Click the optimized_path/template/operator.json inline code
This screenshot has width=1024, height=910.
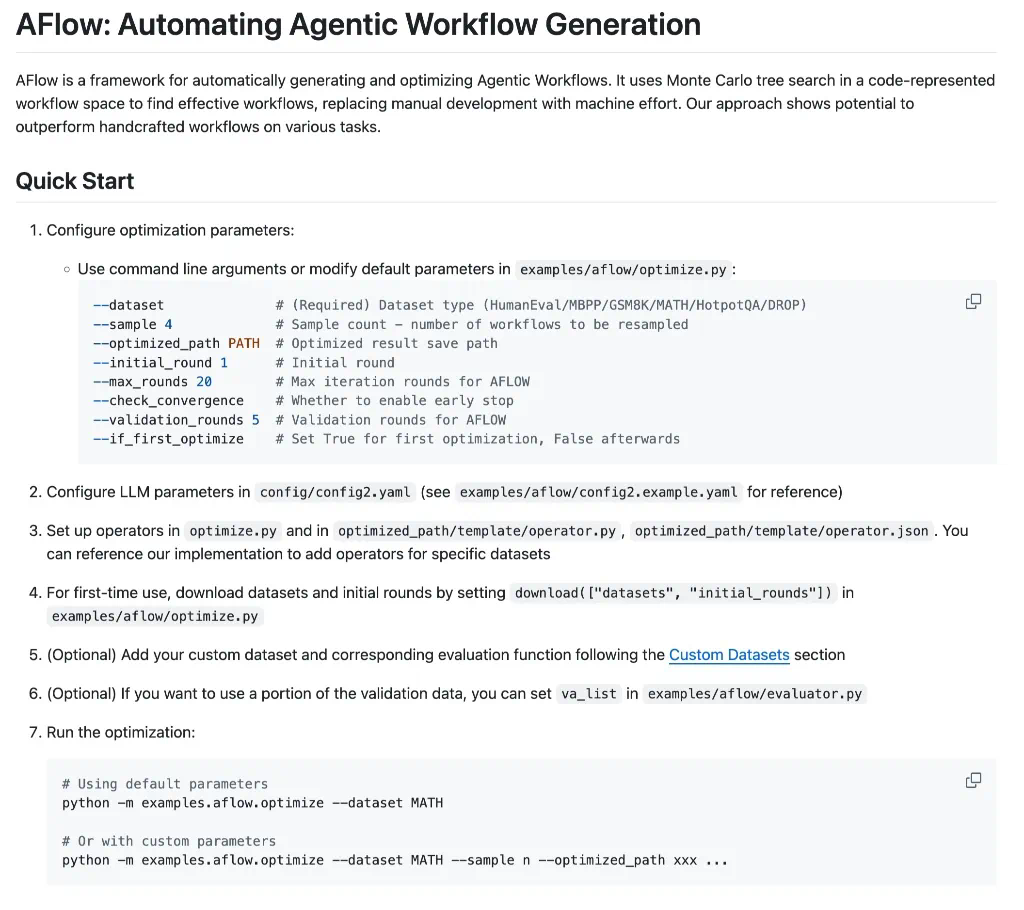(x=783, y=531)
